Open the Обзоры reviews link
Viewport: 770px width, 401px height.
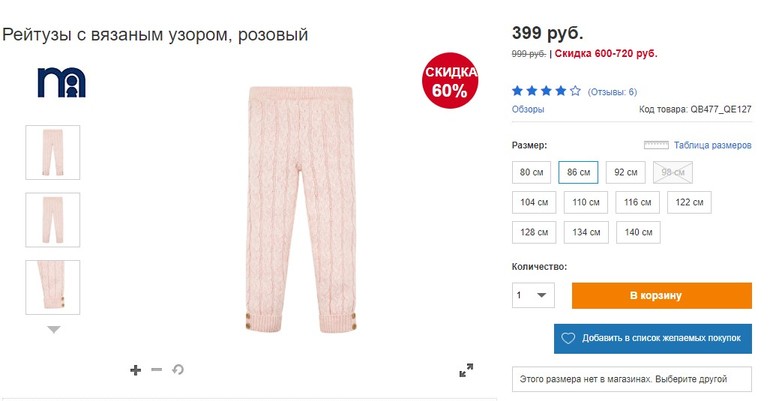(528, 109)
